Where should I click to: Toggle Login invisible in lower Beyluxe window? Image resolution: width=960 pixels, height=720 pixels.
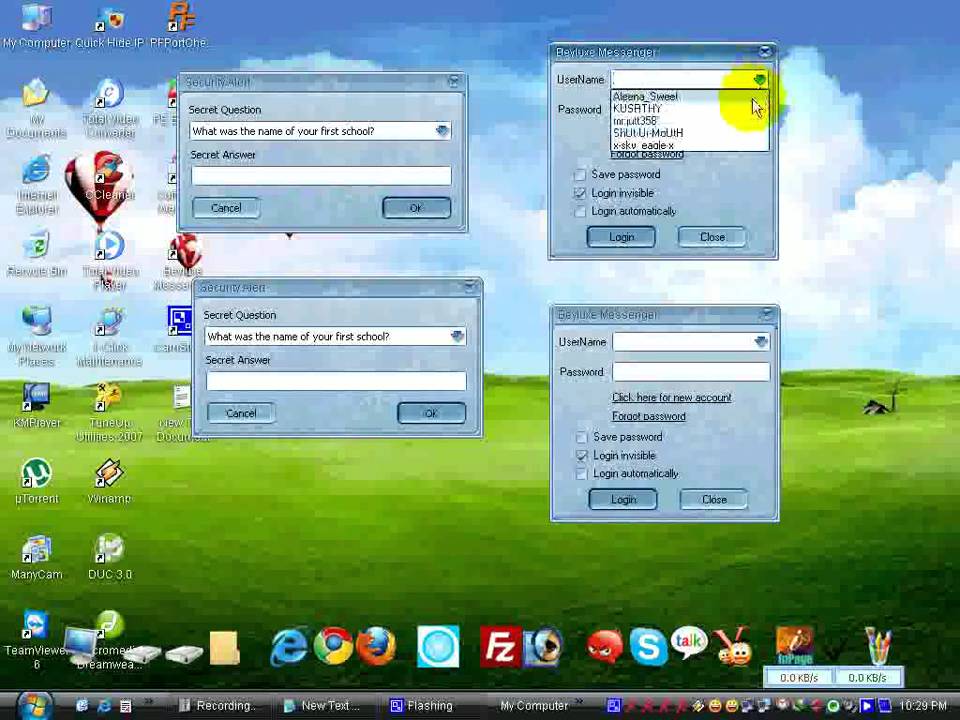[581, 456]
